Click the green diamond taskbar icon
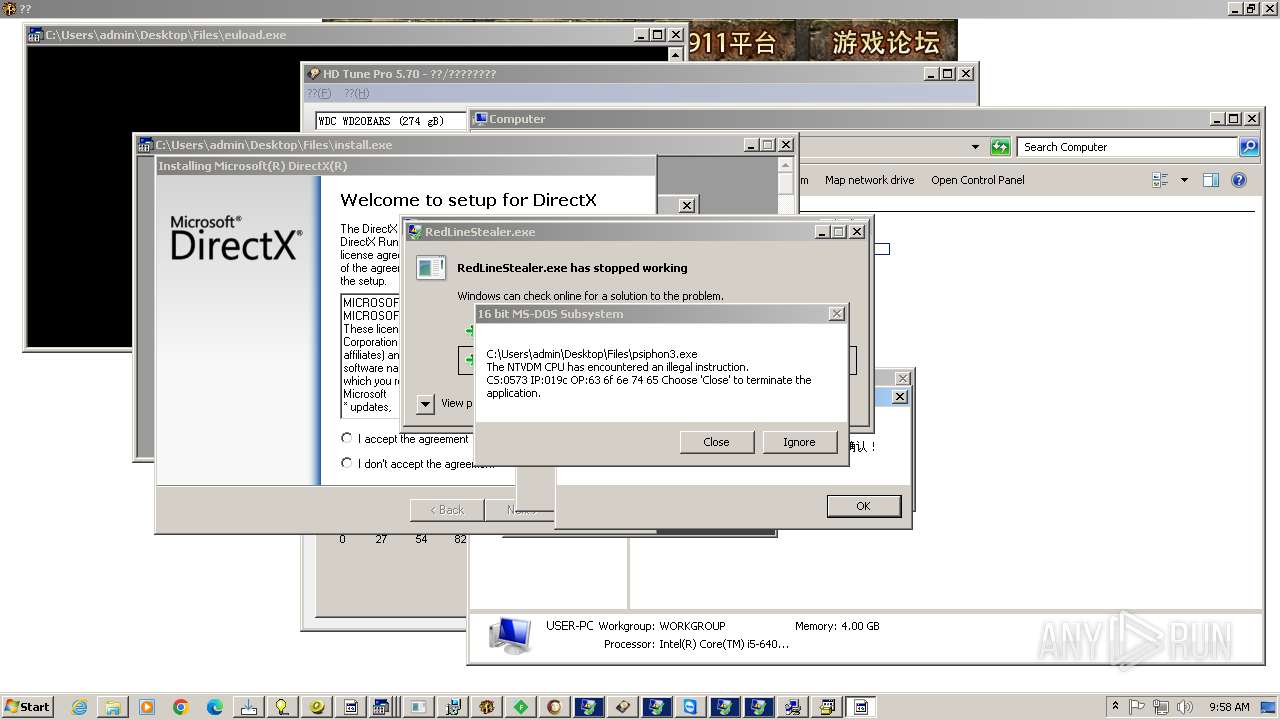Viewport: 1280px width, 720px height. [x=521, y=707]
